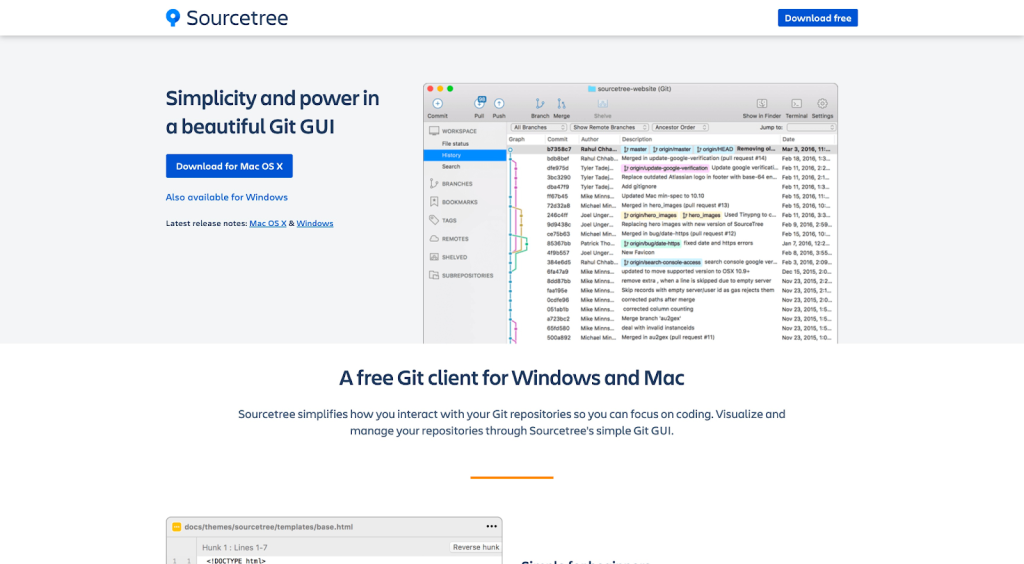This screenshot has width=1024, height=564.
Task: Click the Branch toolbar icon
Action: point(539,104)
